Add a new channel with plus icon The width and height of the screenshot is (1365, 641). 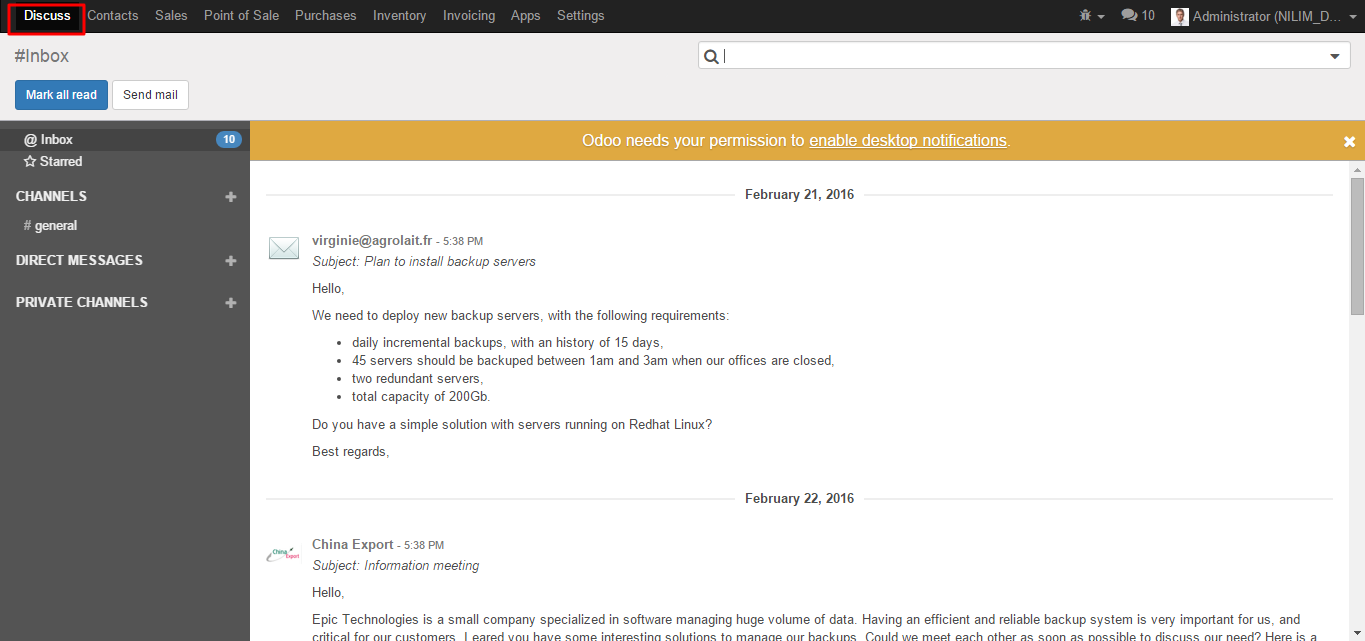[231, 197]
